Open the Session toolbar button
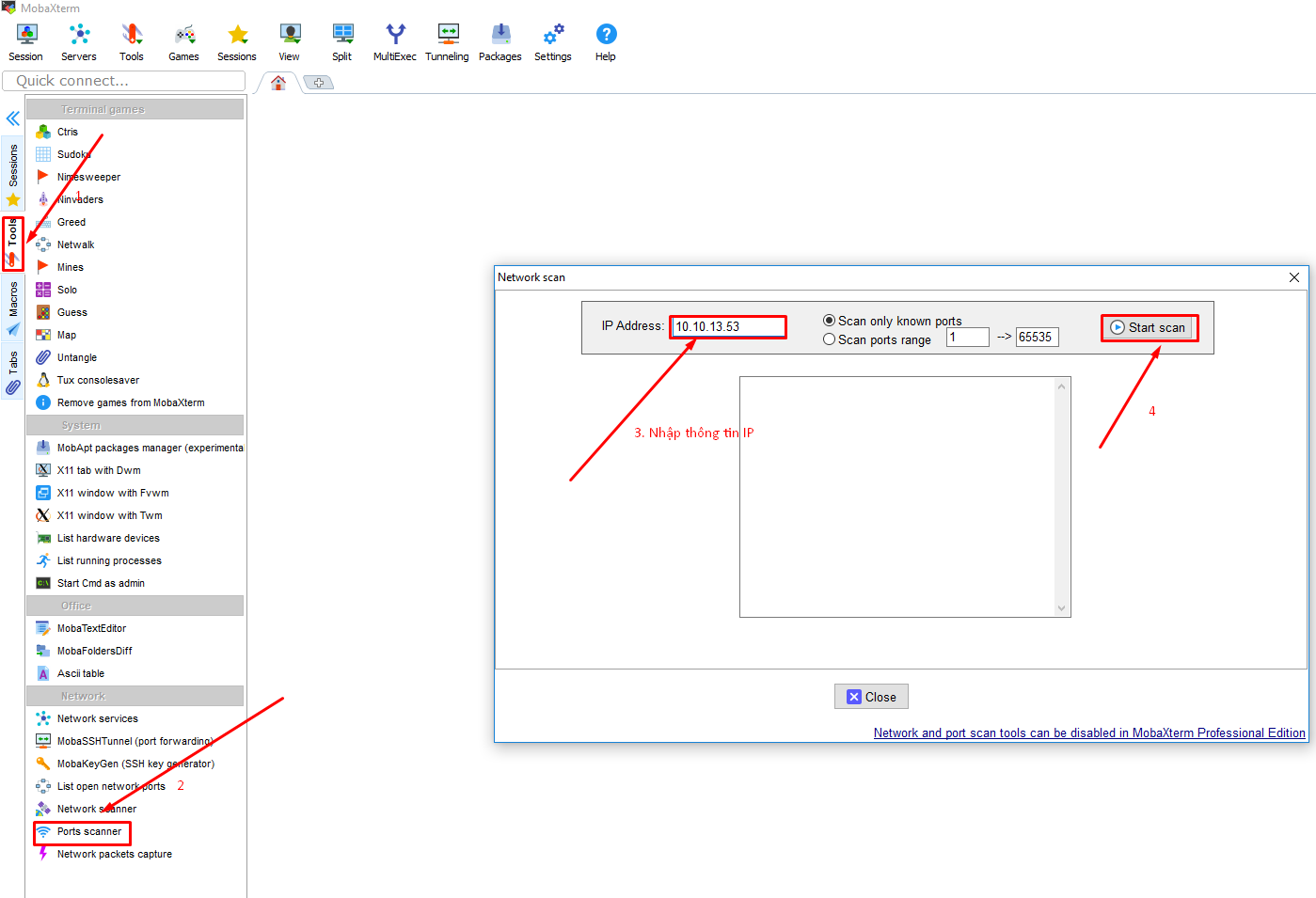The width and height of the screenshot is (1316, 898). point(26,42)
